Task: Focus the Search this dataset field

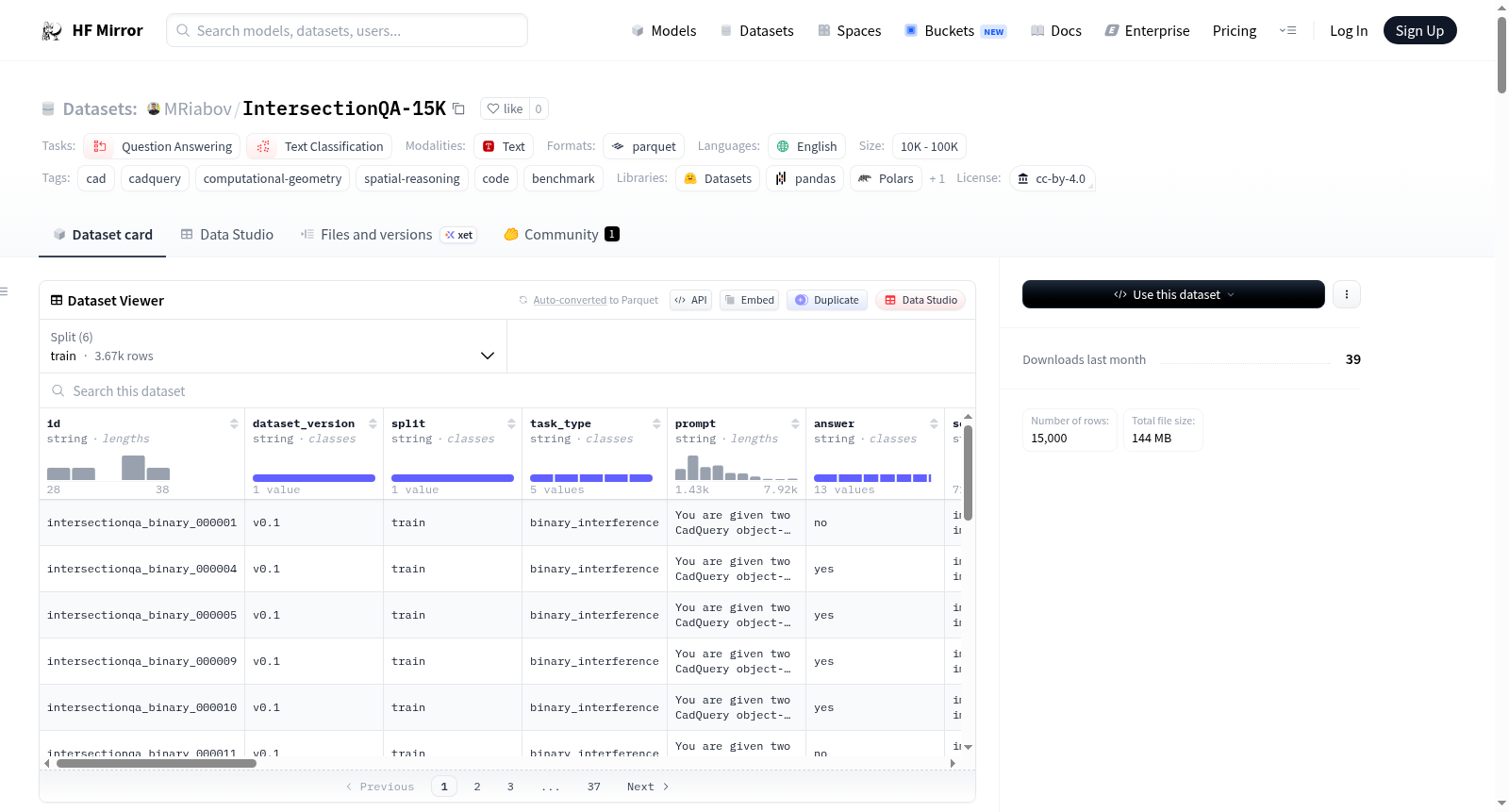Action: click(507, 390)
